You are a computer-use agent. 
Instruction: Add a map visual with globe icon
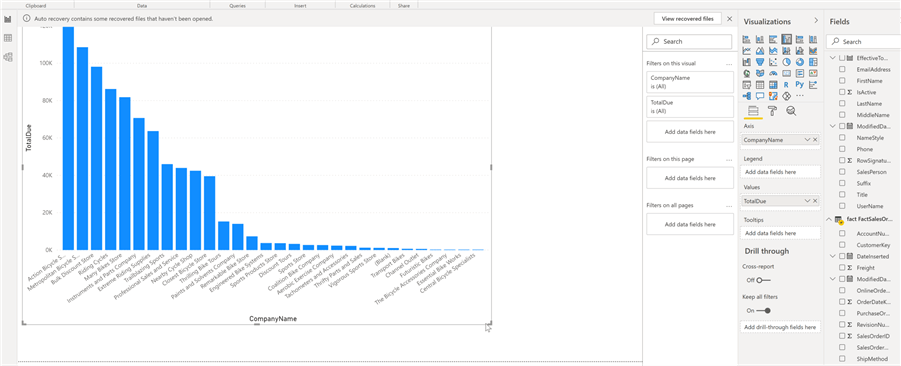[746, 73]
